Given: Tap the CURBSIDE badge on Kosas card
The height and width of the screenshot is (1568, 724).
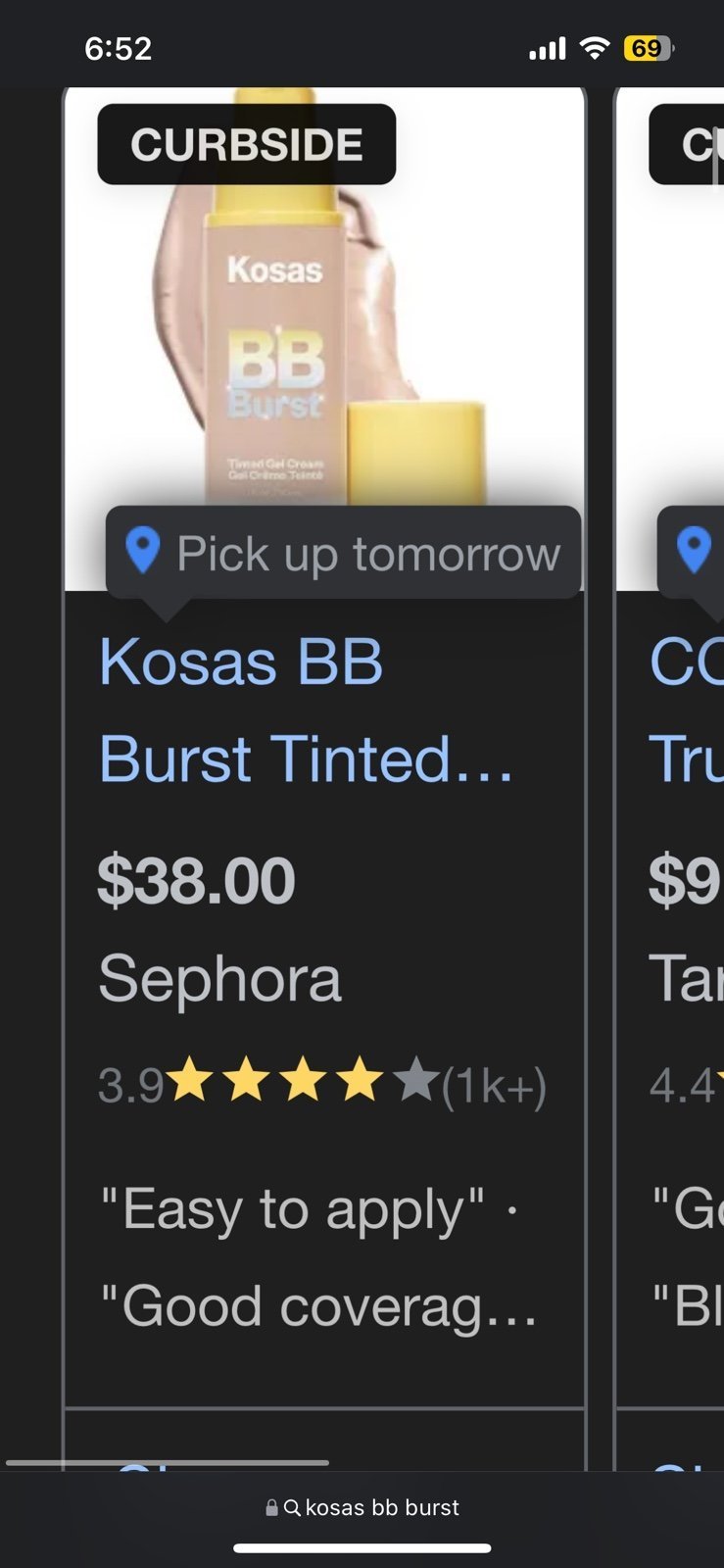Looking at the screenshot, I should pos(247,144).
